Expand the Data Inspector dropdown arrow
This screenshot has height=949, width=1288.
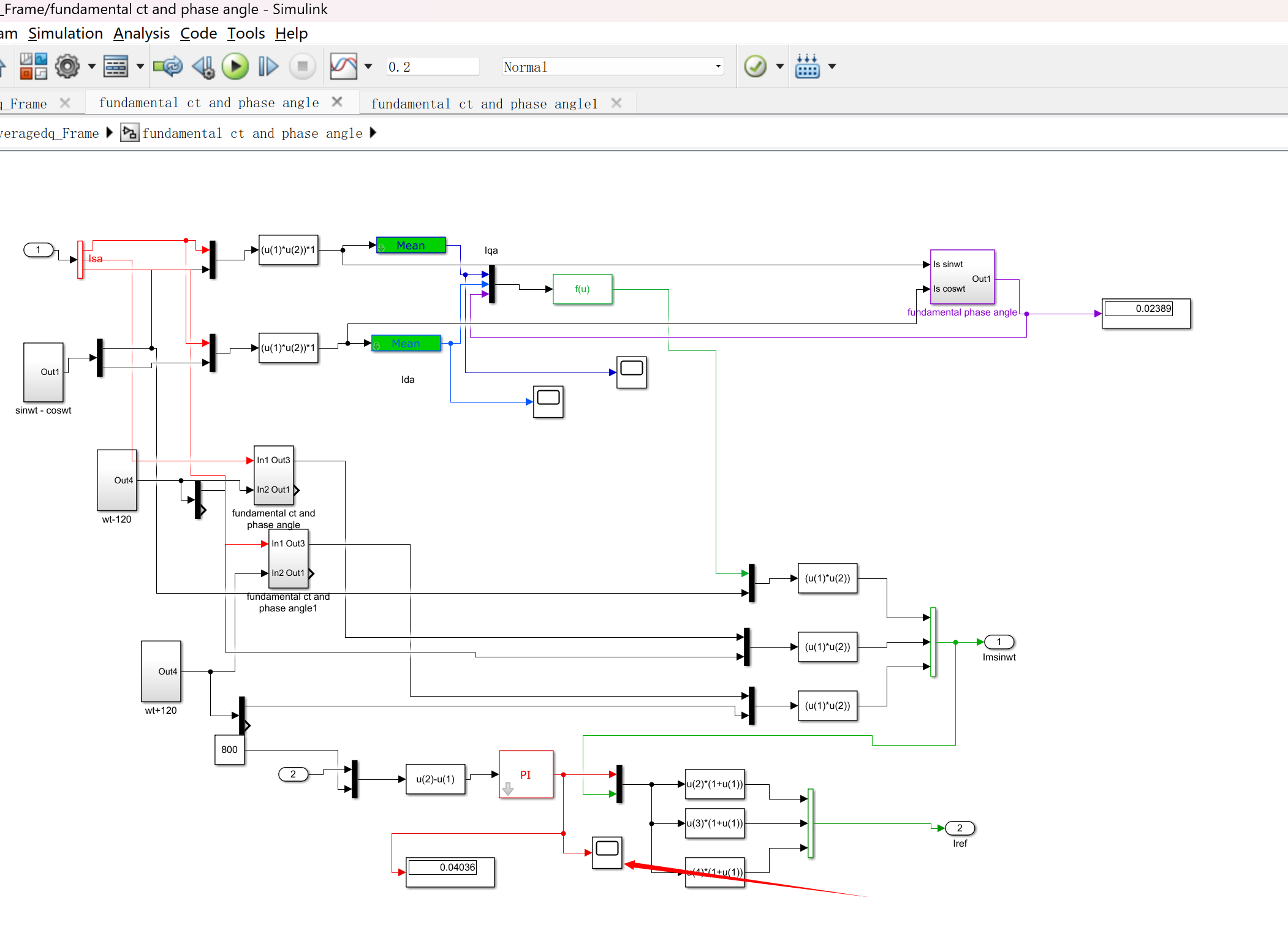coord(368,66)
